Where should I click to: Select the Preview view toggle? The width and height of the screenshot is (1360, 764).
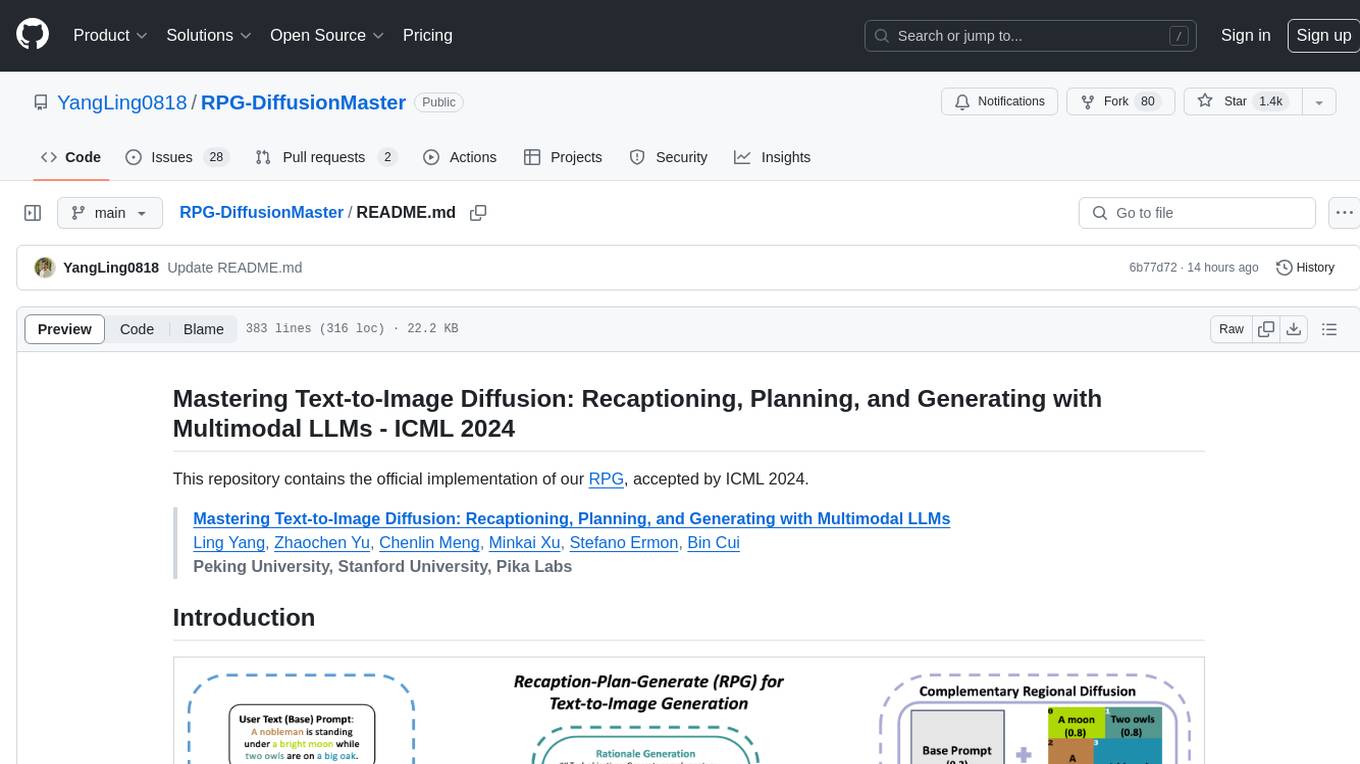65,329
